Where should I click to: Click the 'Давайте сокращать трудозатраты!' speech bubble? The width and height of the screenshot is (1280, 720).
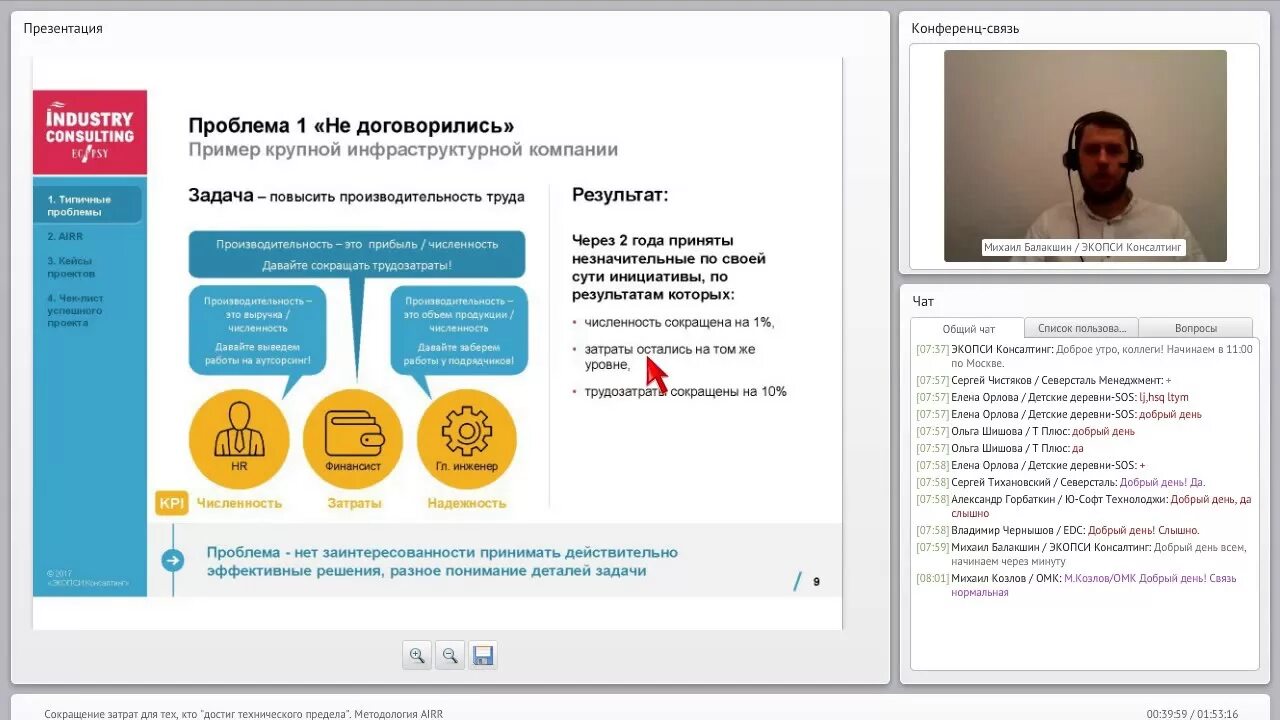(357, 254)
